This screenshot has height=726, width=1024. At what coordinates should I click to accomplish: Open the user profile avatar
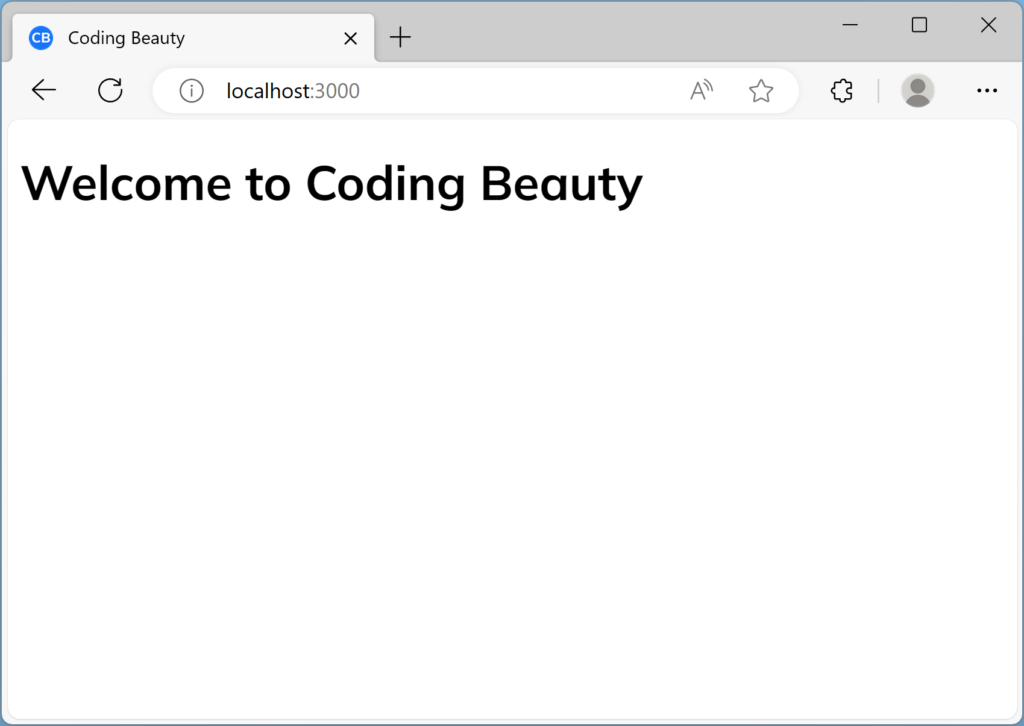(917, 91)
